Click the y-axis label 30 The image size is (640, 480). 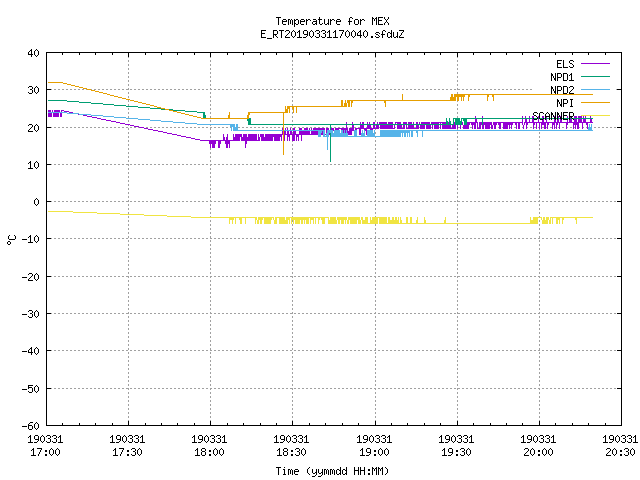tap(33, 90)
